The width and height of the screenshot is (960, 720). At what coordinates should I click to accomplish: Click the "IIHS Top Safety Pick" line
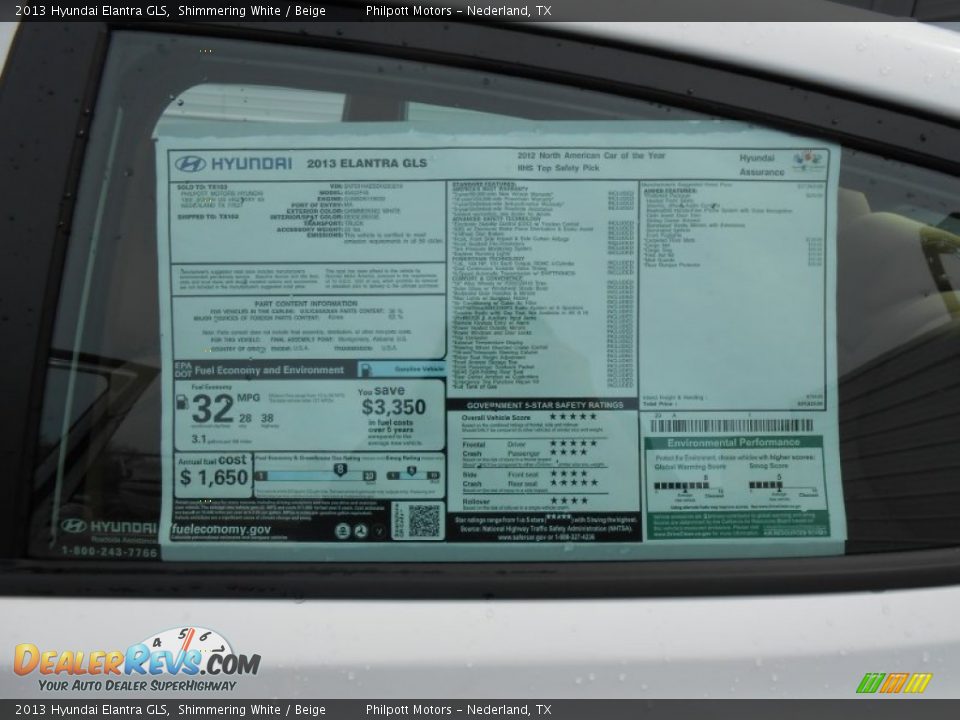(x=558, y=168)
